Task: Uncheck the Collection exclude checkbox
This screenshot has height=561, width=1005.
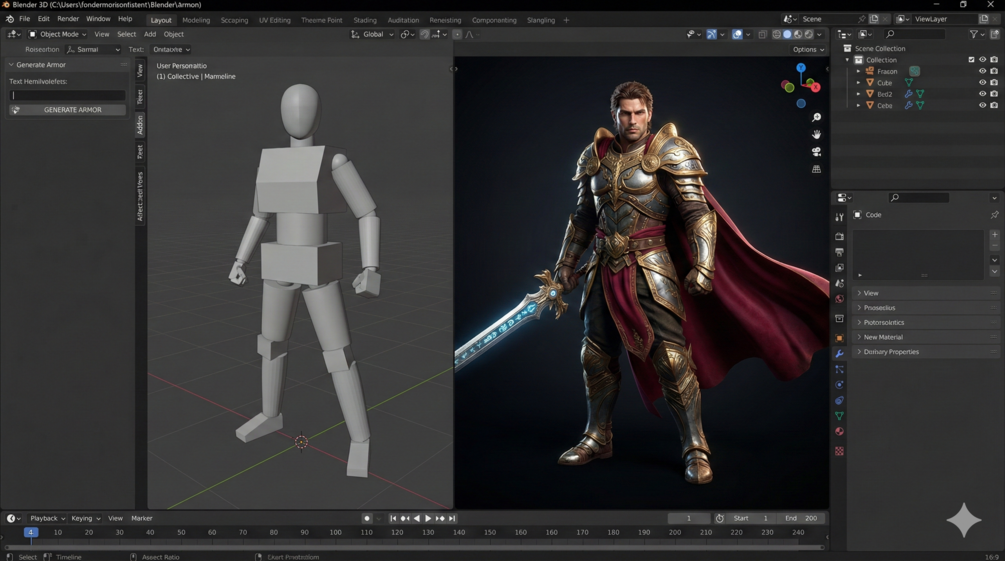Action: 971,60
